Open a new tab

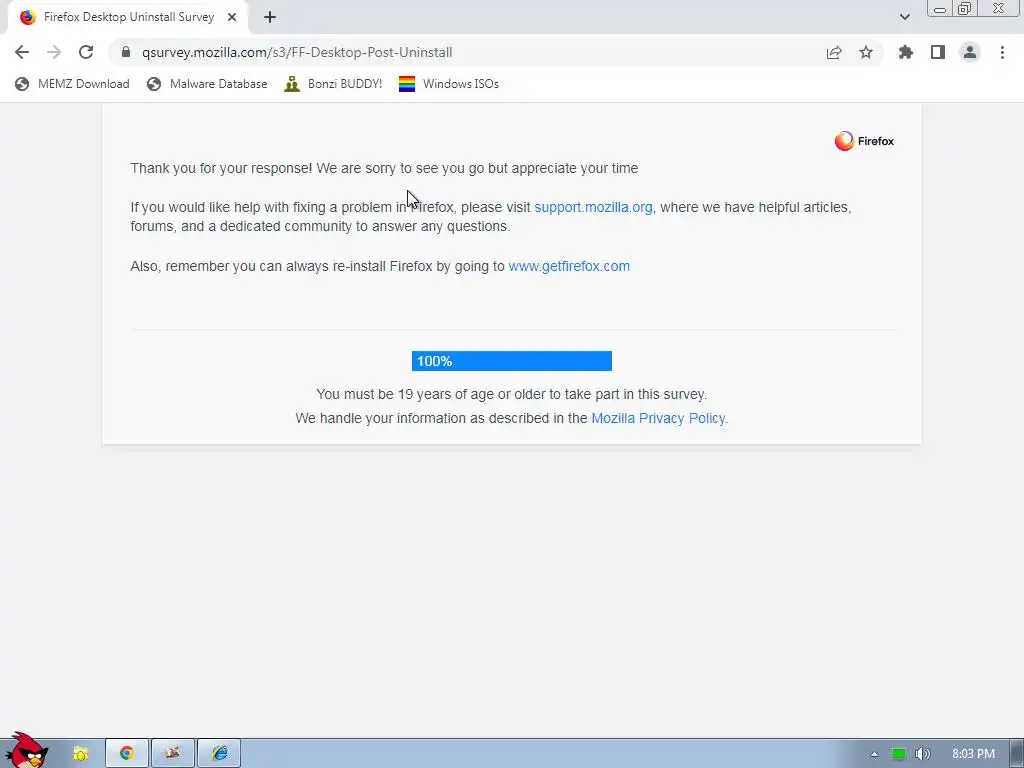[270, 17]
